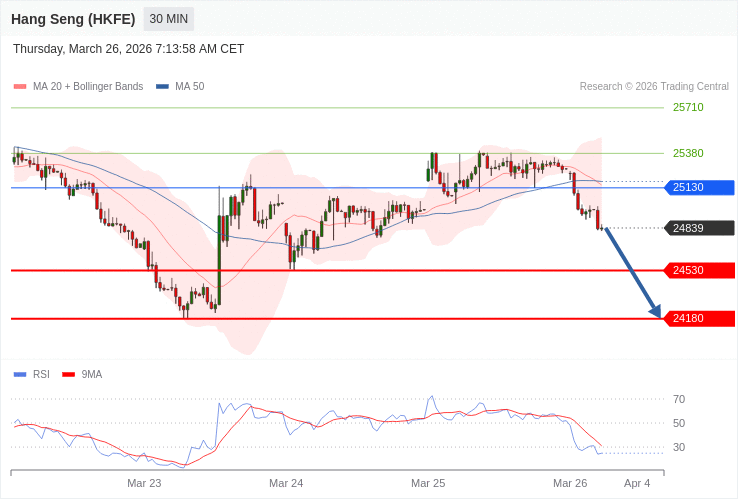Select Mar 26 on the date axis
Image resolution: width=738 pixels, height=500 pixels.
[570, 483]
